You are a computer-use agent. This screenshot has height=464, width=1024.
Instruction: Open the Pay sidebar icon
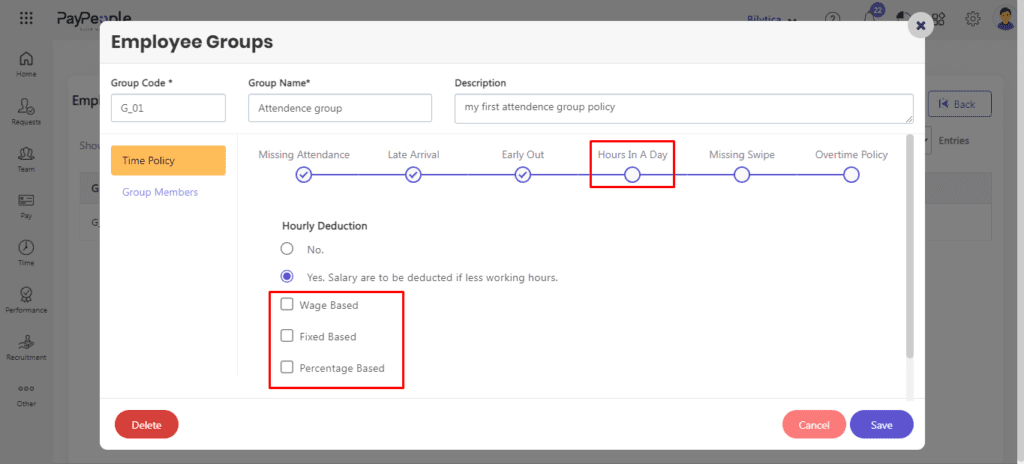(x=26, y=201)
